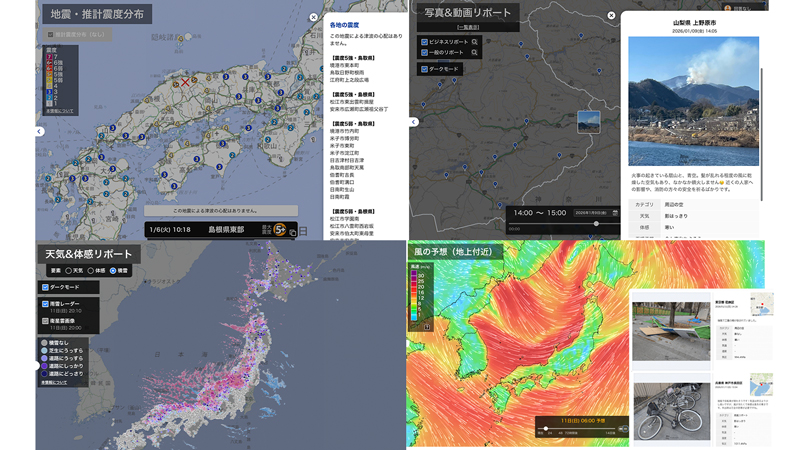Open the 一覧表示 list view link
The height and width of the screenshot is (450, 800).
pos(467,27)
